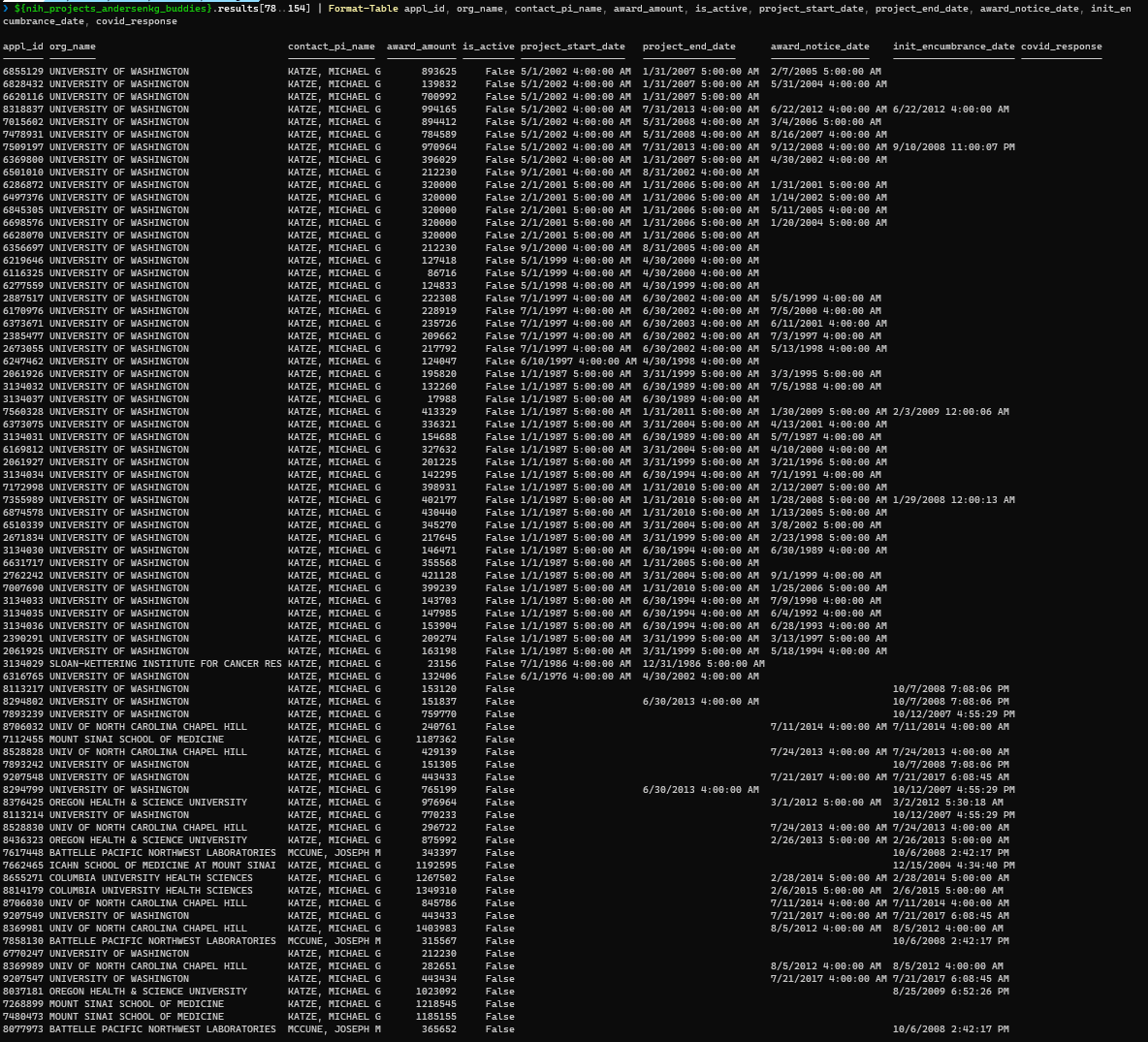Select appl_id 6316765
Image resolution: width=1148 pixels, height=1042 pixels.
pyautogui.click(x=22, y=677)
